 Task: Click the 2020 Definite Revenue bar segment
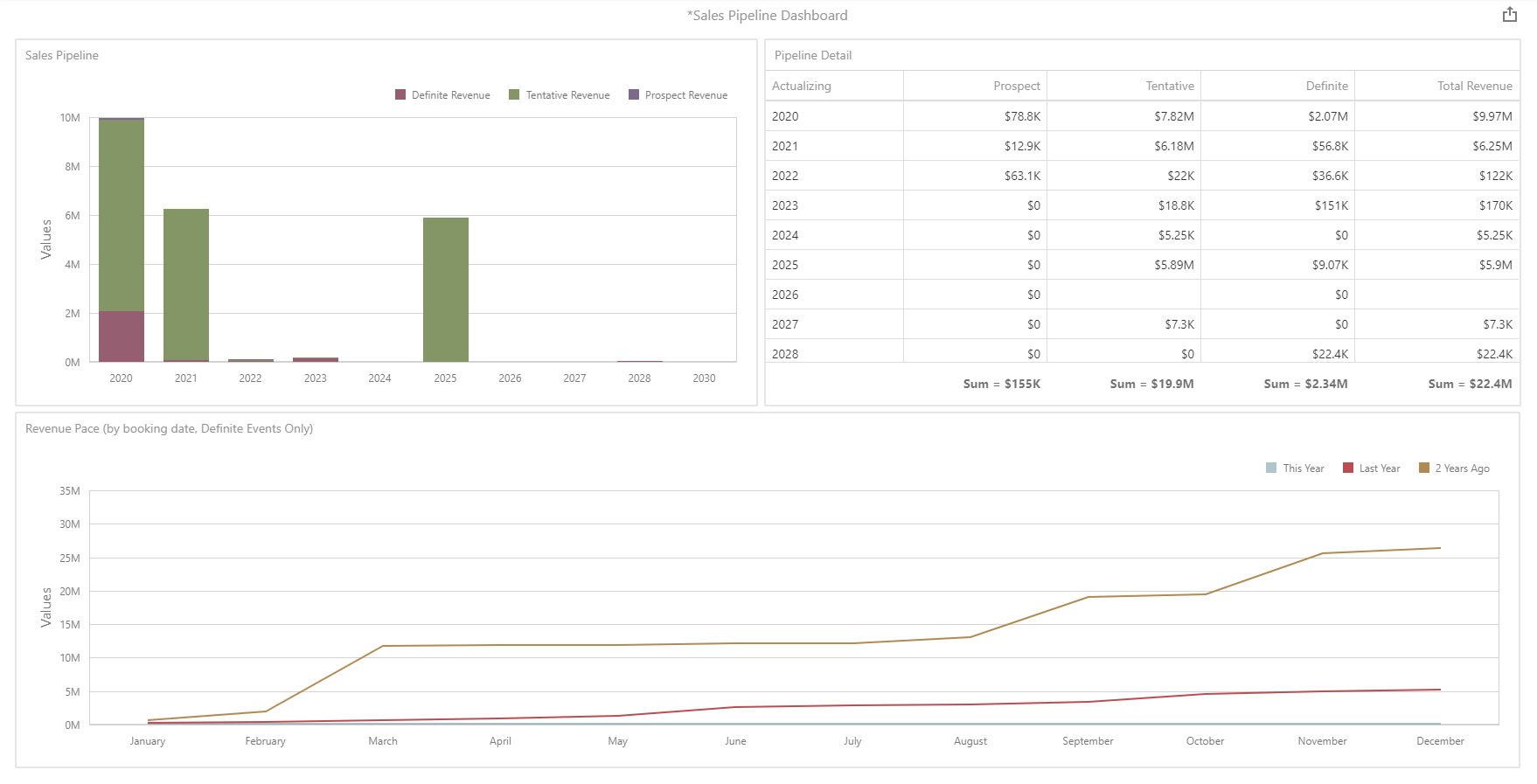click(122, 336)
